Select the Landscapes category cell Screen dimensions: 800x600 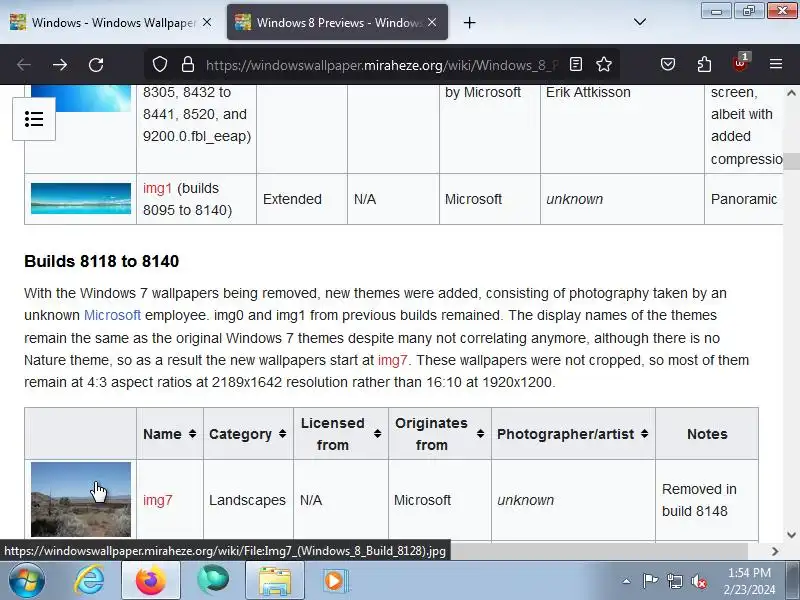[247, 500]
